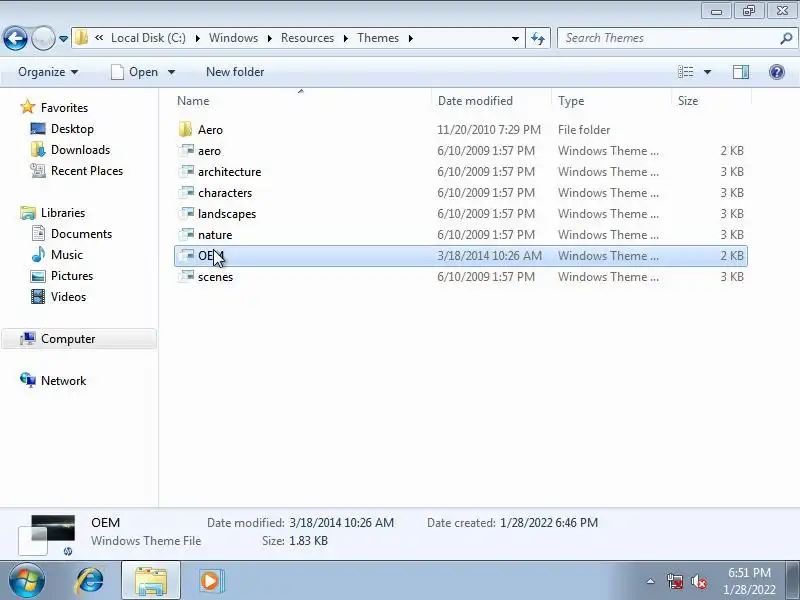
Task: Click the folder icon in address bar
Action: point(81,38)
